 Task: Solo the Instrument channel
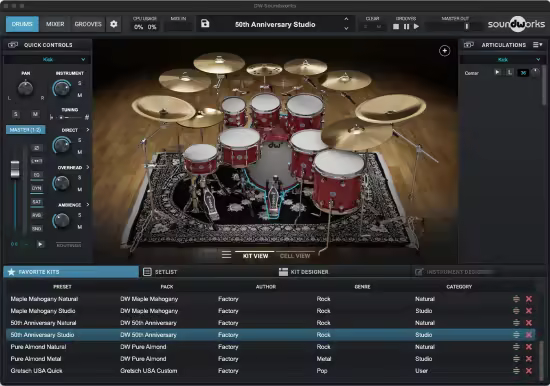click(80, 83)
